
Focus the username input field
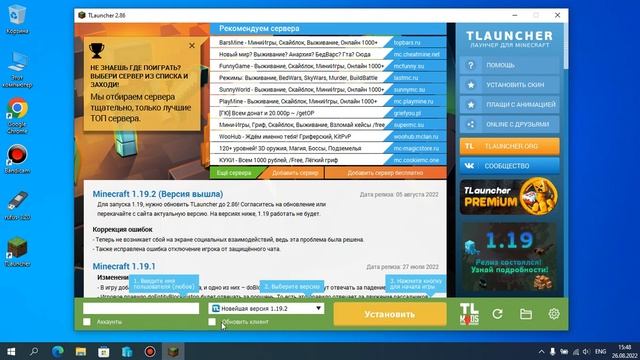pyautogui.click(x=141, y=309)
